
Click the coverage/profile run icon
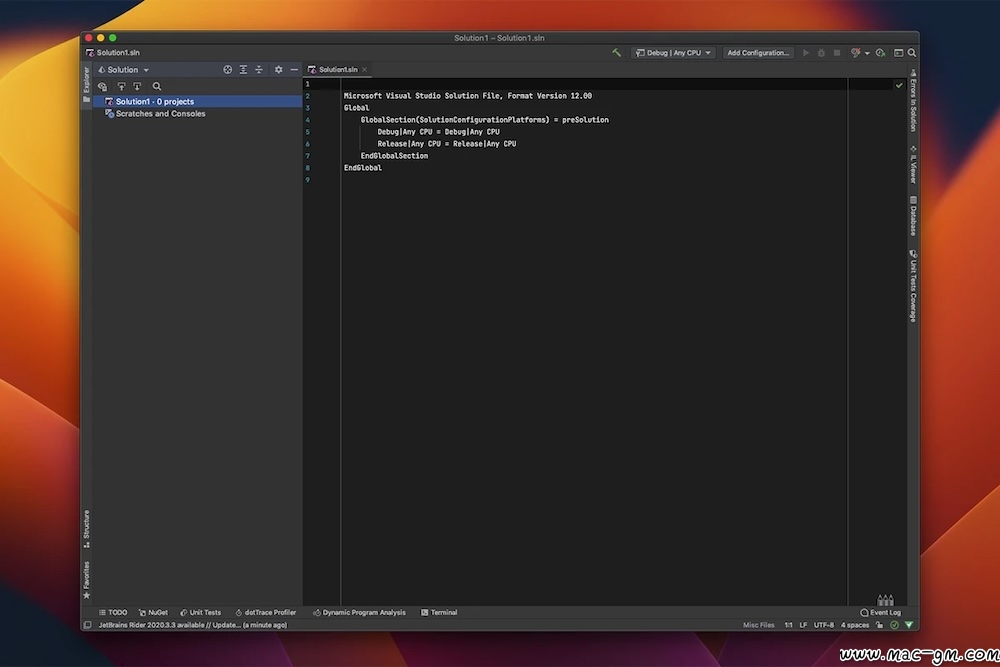point(855,53)
